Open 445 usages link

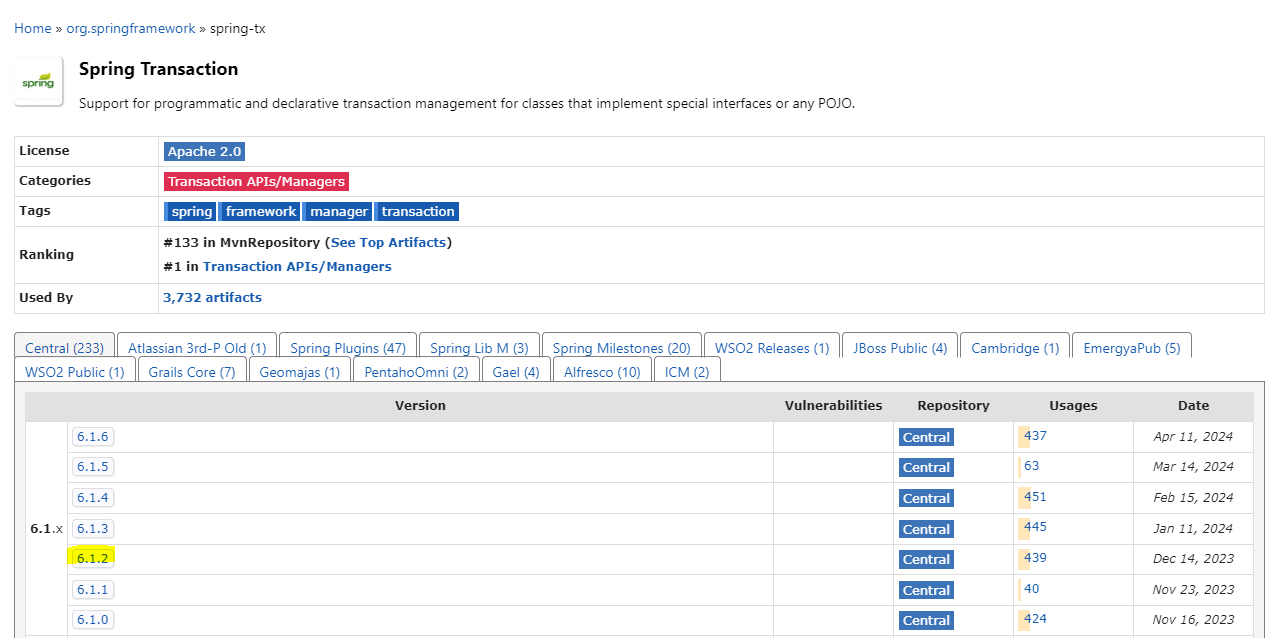pyautogui.click(x=1035, y=527)
